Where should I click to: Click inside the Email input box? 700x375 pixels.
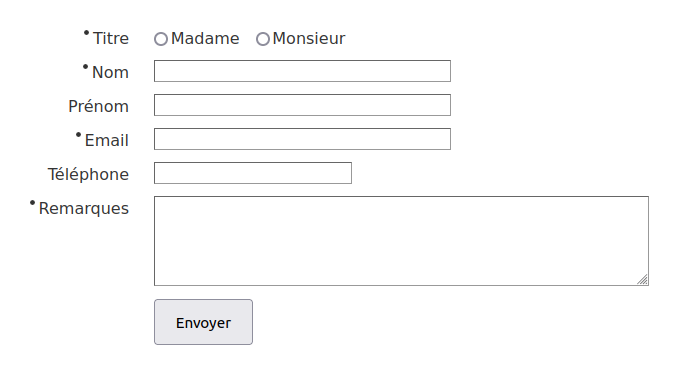click(x=302, y=139)
